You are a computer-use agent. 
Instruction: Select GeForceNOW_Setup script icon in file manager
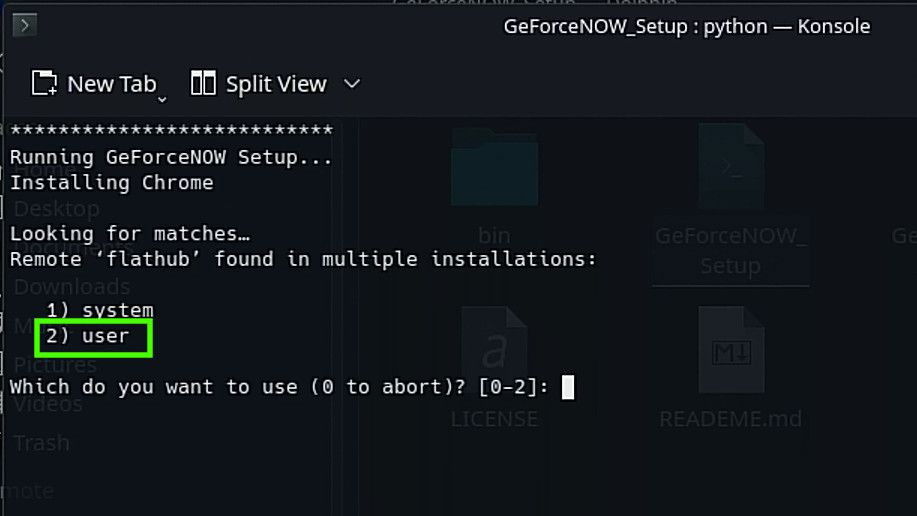point(731,167)
